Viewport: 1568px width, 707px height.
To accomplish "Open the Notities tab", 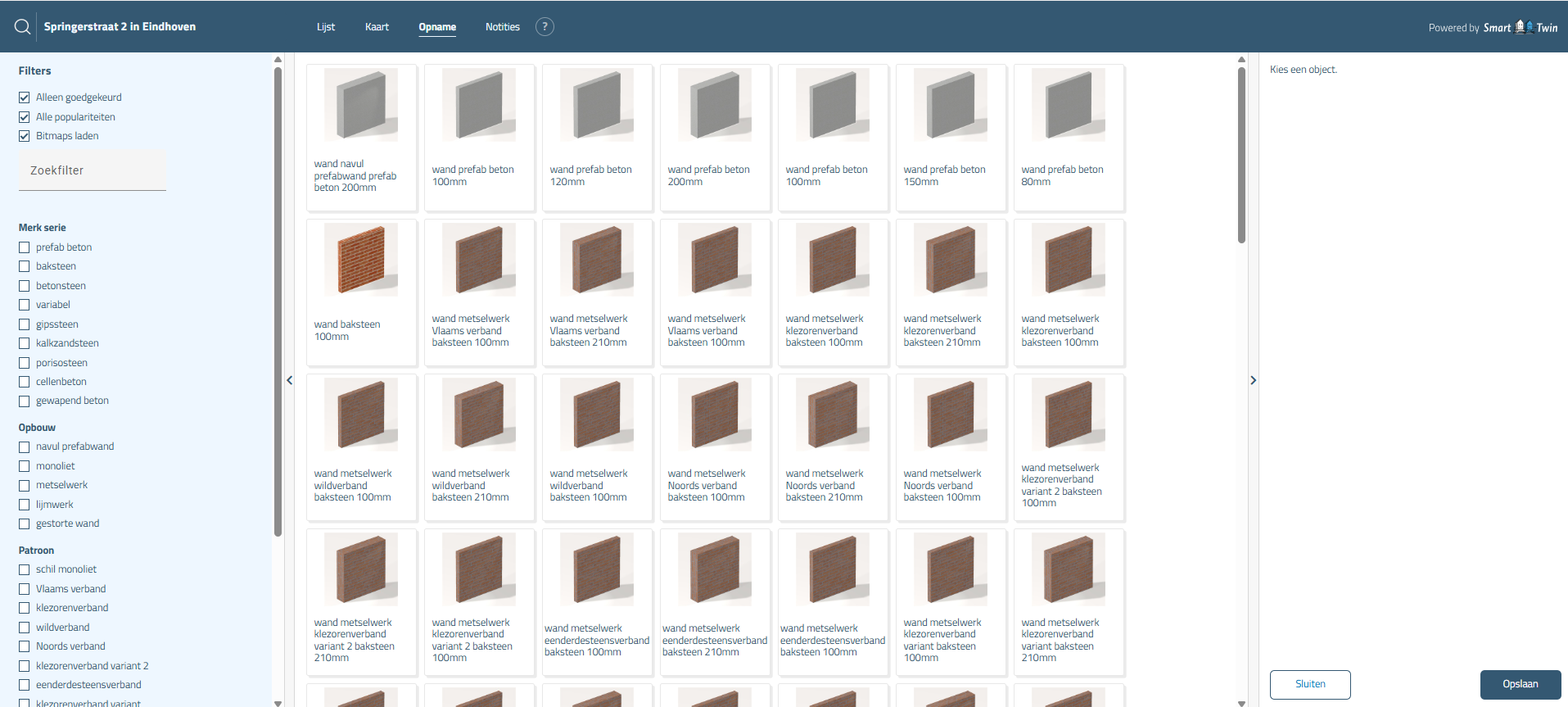I will pos(502,27).
